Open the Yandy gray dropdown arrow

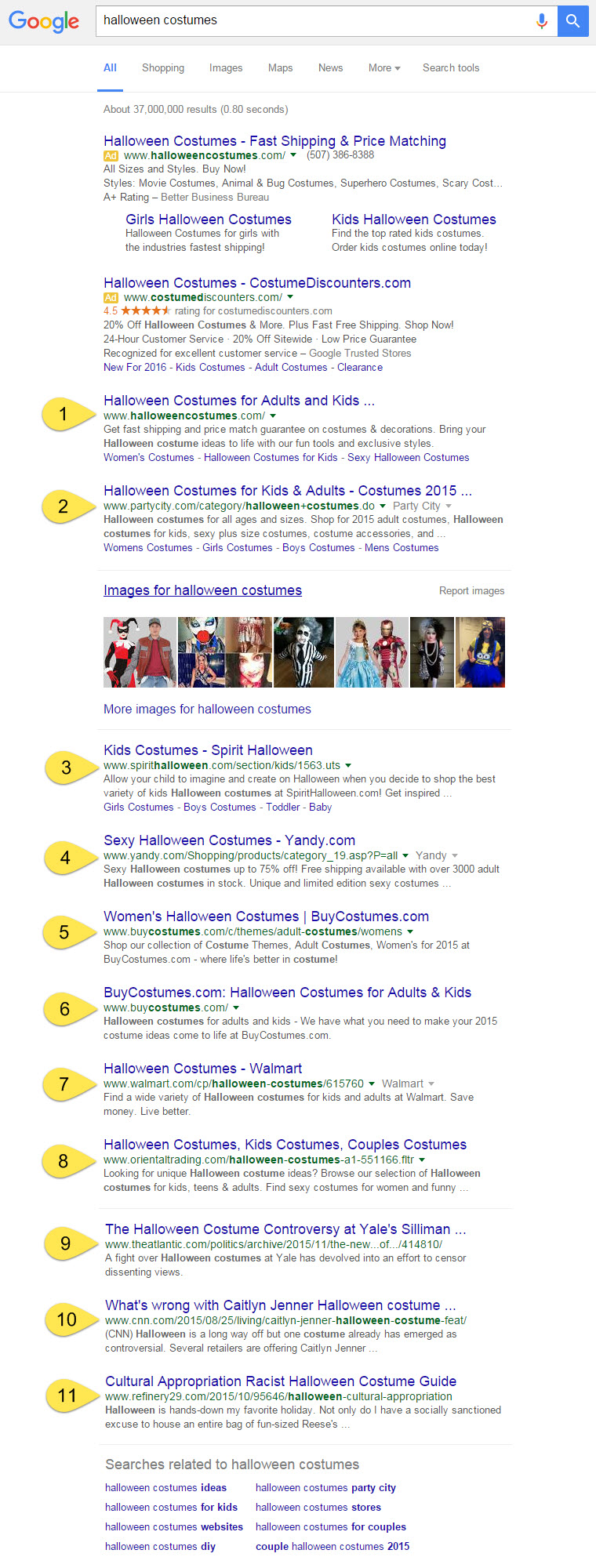455,856
